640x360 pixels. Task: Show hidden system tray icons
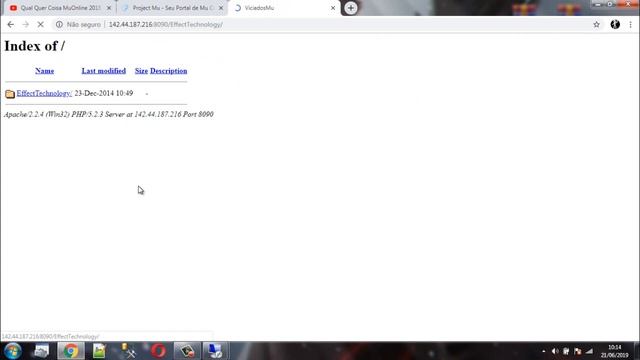coord(543,351)
